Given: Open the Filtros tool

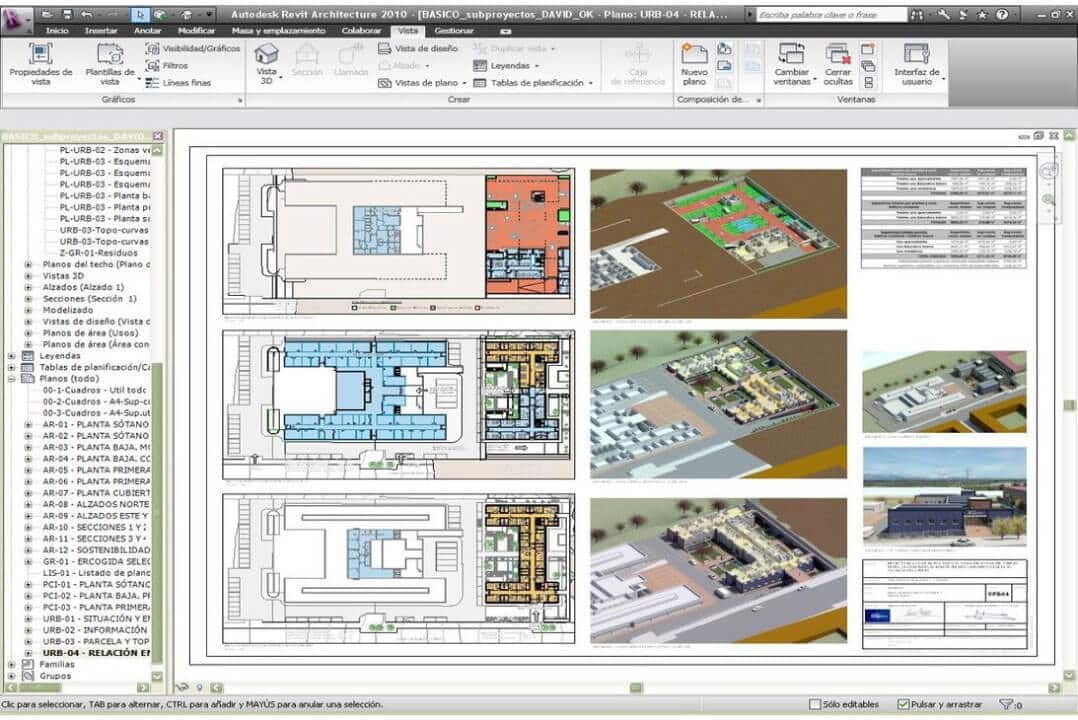Looking at the screenshot, I should [167, 66].
